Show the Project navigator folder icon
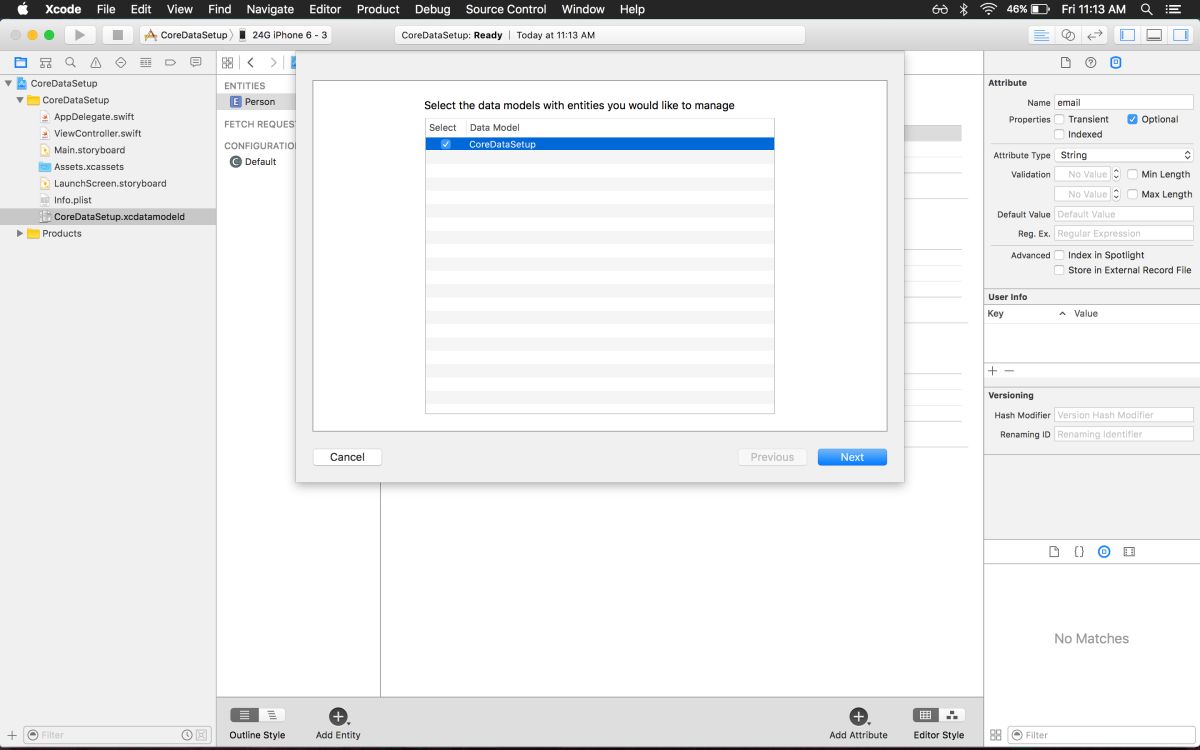The width and height of the screenshot is (1200, 750). pos(20,62)
